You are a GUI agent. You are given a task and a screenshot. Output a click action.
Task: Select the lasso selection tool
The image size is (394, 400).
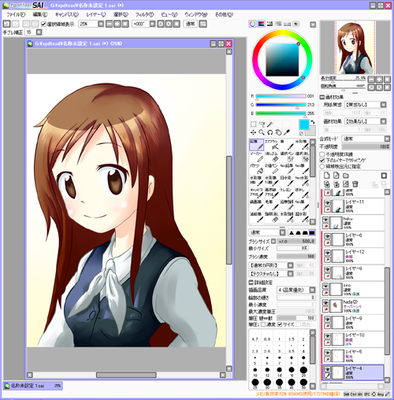pos(262,124)
